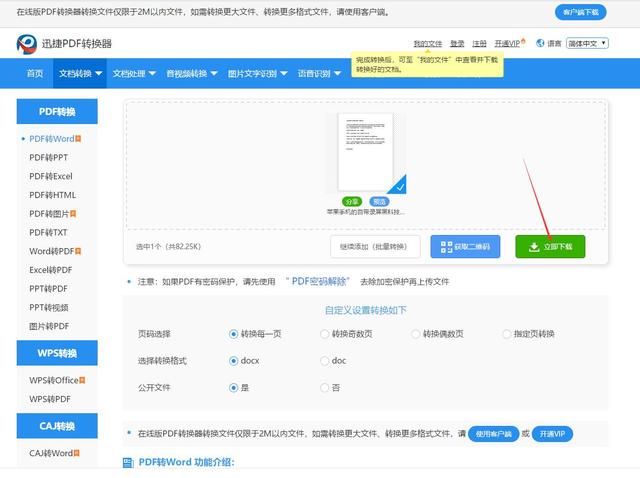Expand the 文档转换 menu
Viewport: 640px width, 478px height.
(80, 73)
